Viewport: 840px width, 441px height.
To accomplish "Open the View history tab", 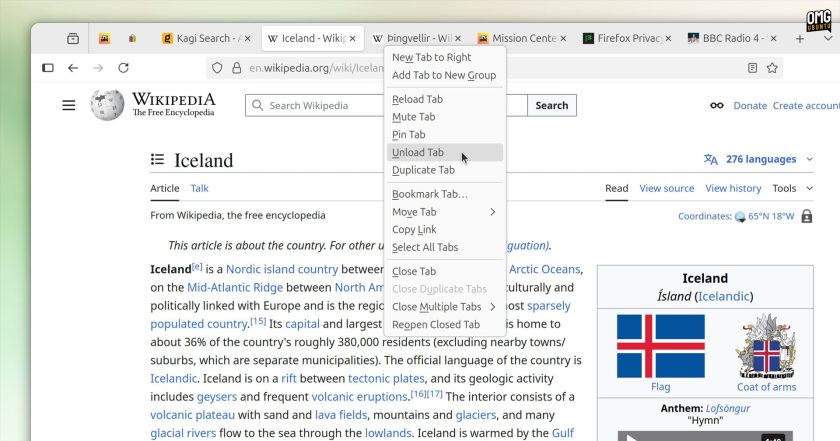I will coord(733,188).
